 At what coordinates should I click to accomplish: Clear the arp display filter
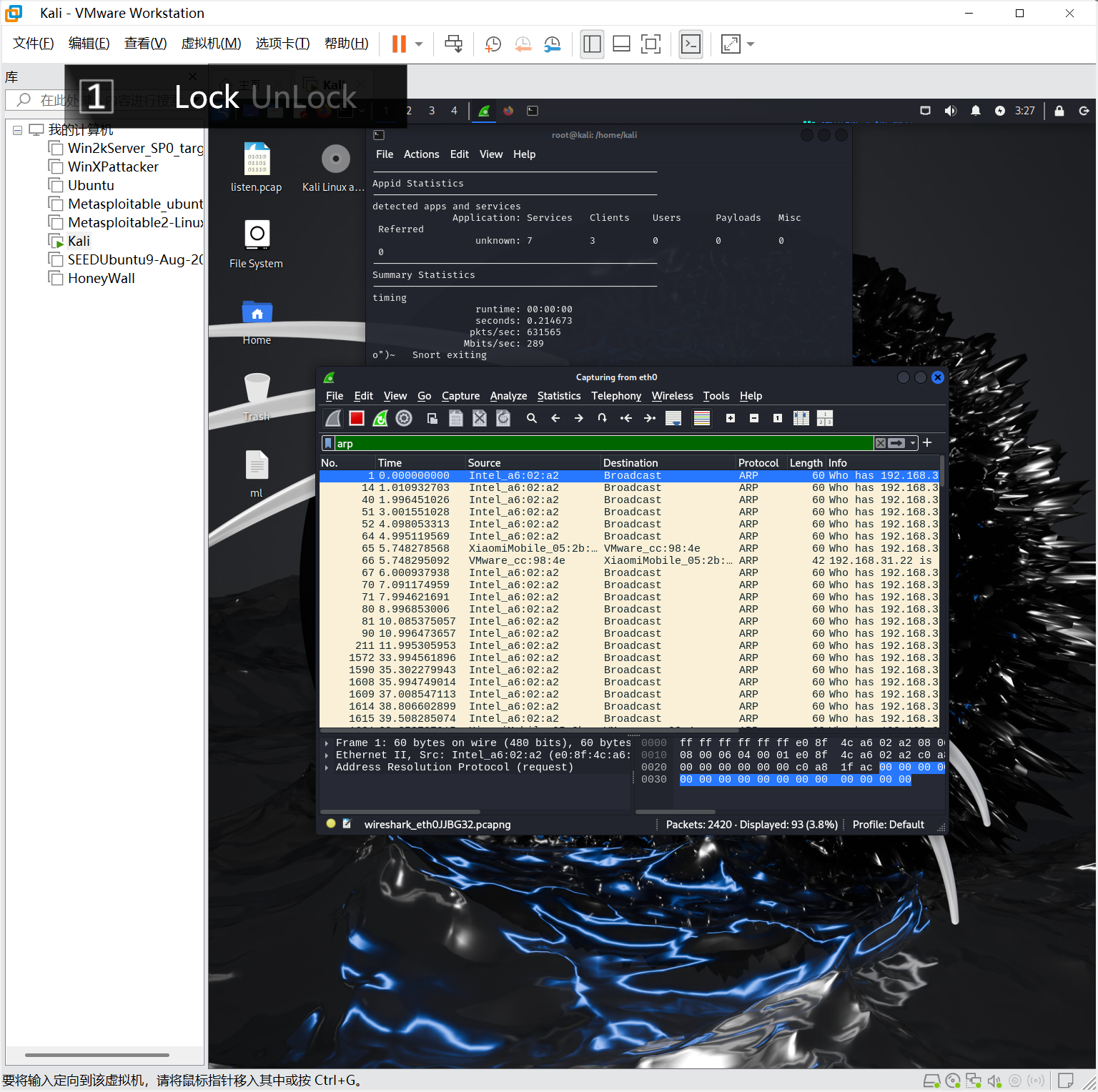pyautogui.click(x=881, y=443)
